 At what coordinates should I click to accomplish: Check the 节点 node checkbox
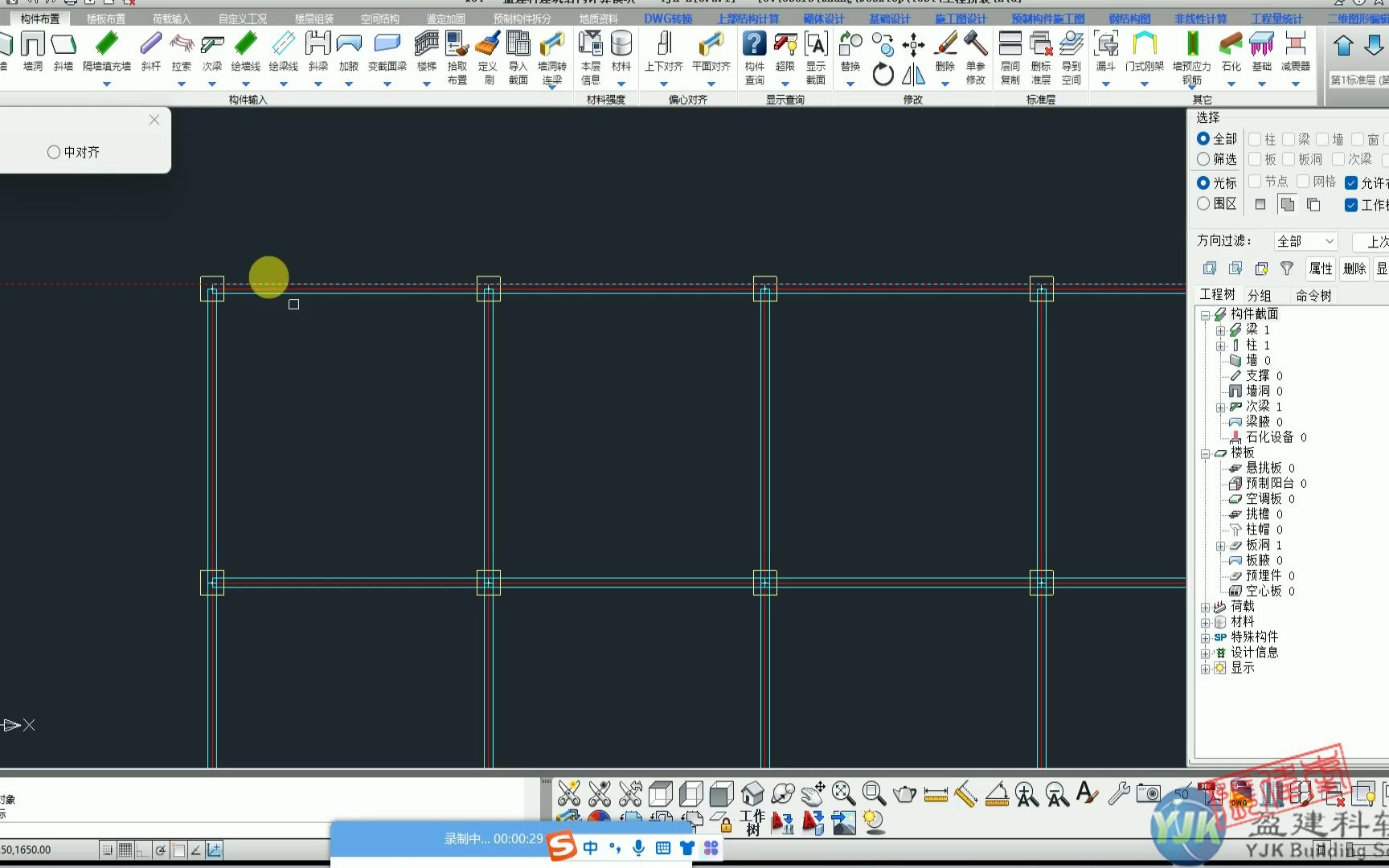point(1255,182)
